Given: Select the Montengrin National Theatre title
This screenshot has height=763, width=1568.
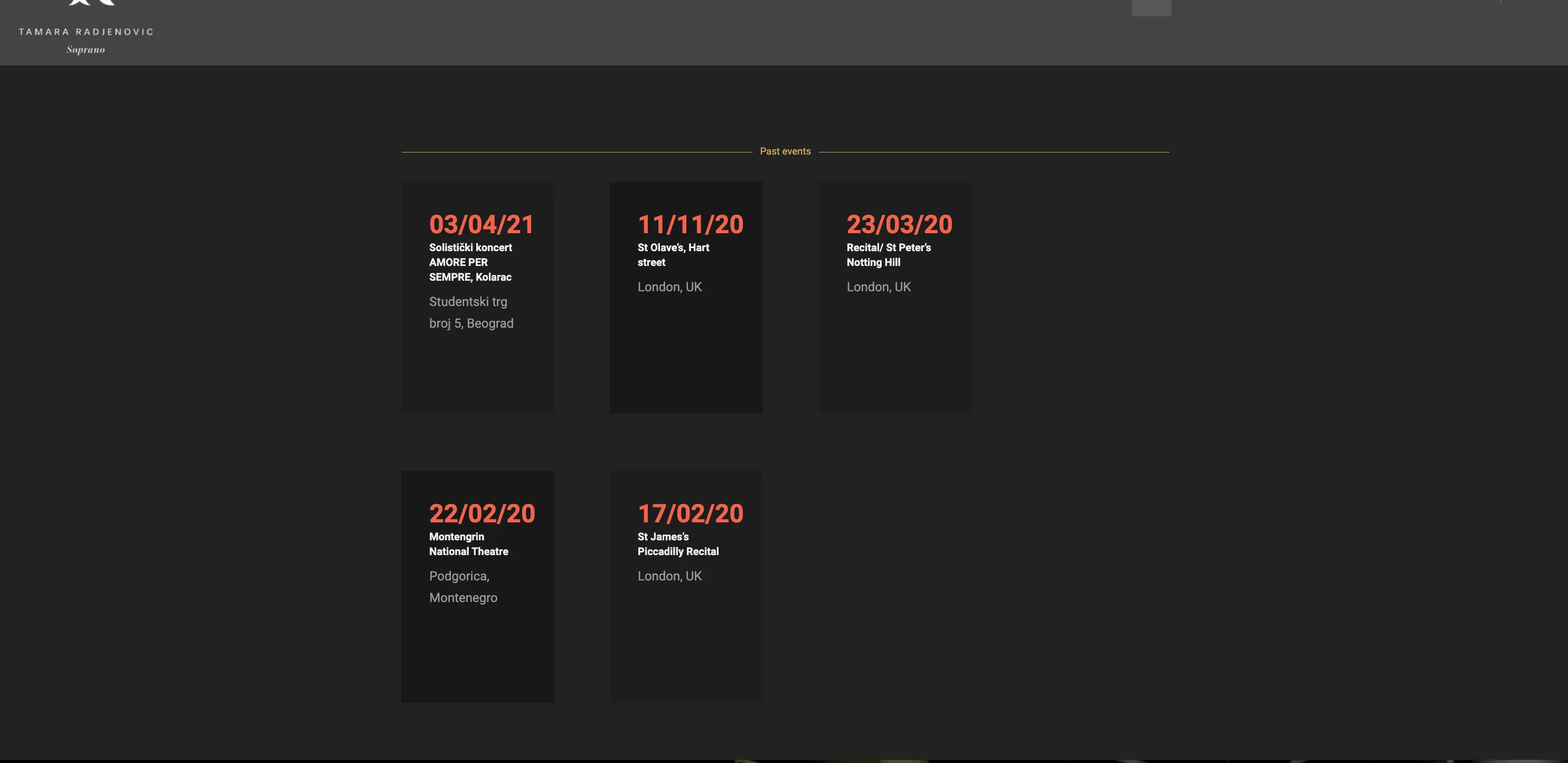Looking at the screenshot, I should coord(468,544).
